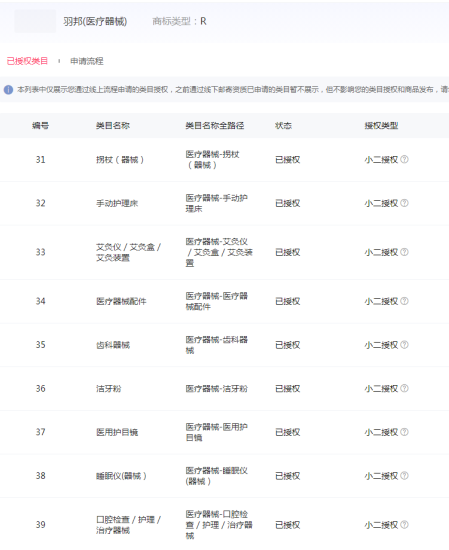Click question mark icon in row 34

click(x=404, y=301)
